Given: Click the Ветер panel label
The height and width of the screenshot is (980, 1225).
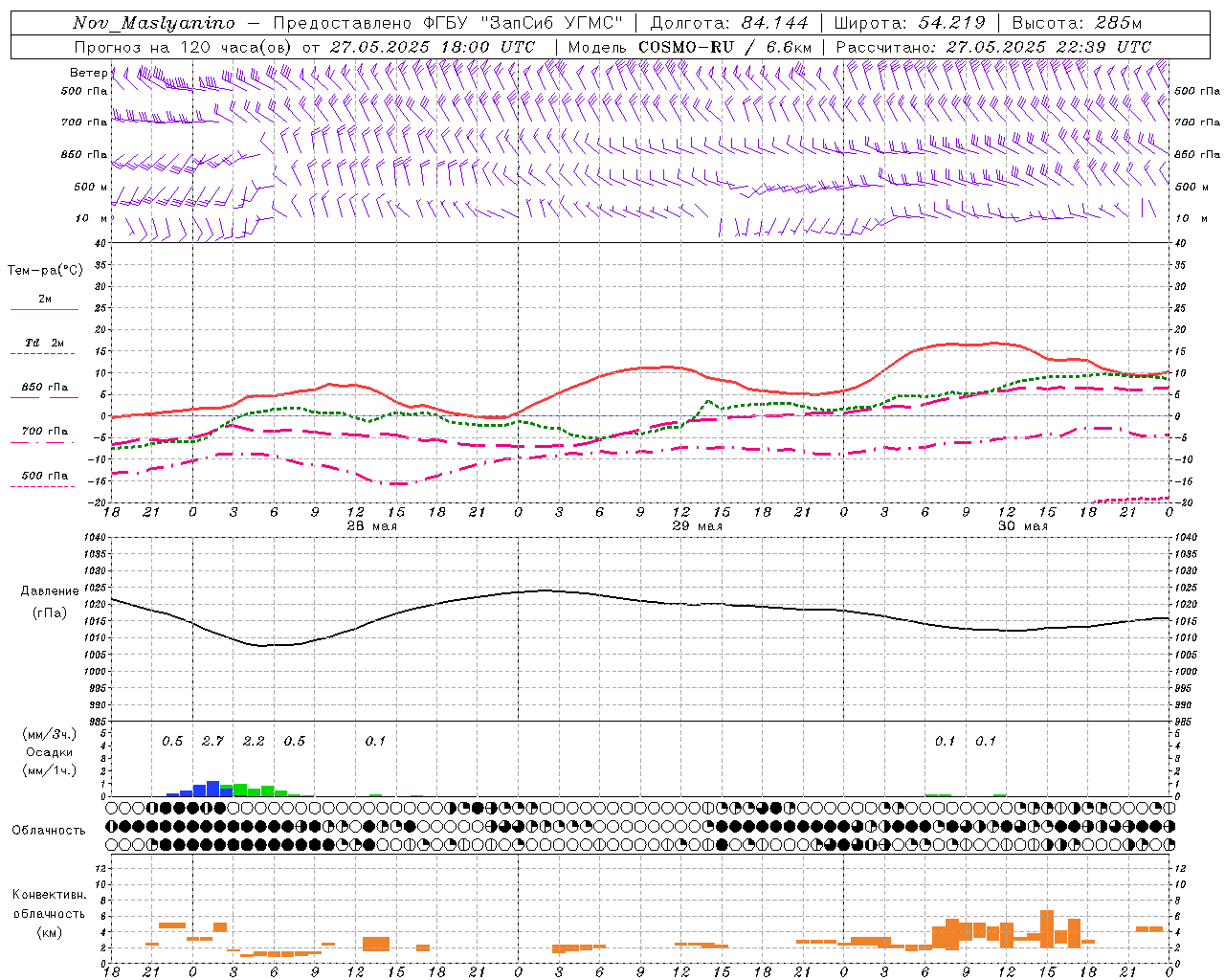Looking at the screenshot, I should coord(88,73).
